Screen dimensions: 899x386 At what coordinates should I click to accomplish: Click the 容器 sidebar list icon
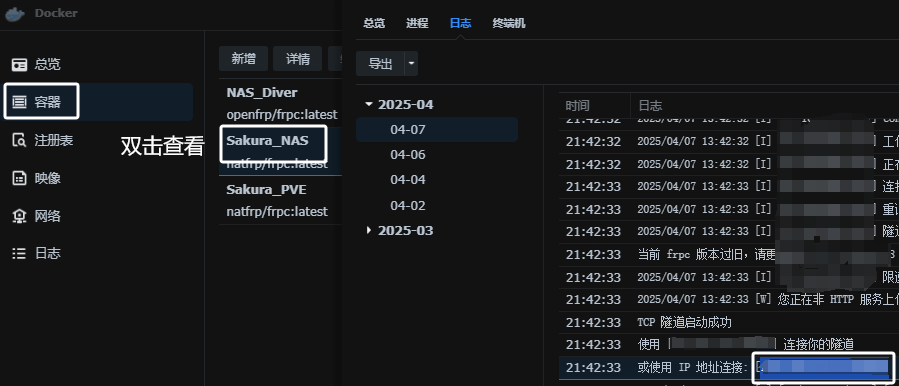tap(19, 103)
